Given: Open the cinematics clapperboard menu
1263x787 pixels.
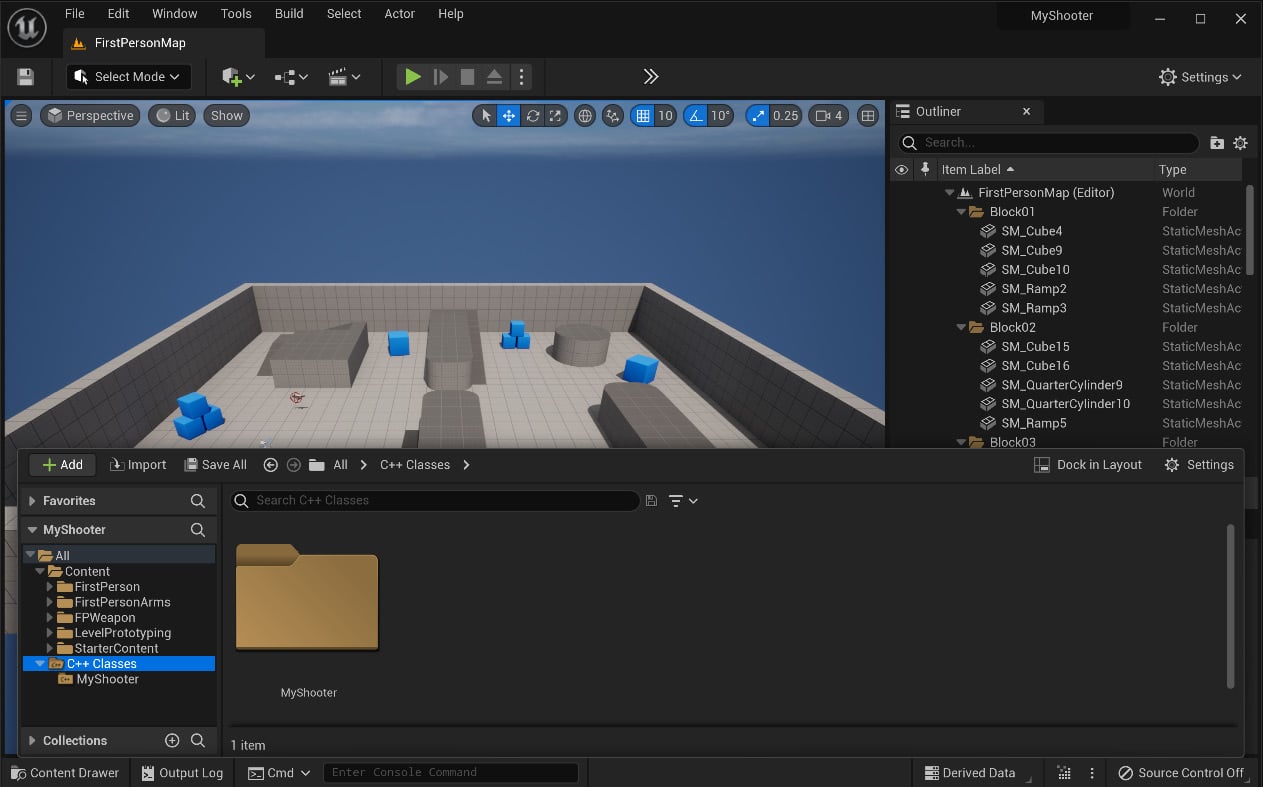Looking at the screenshot, I should [344, 77].
